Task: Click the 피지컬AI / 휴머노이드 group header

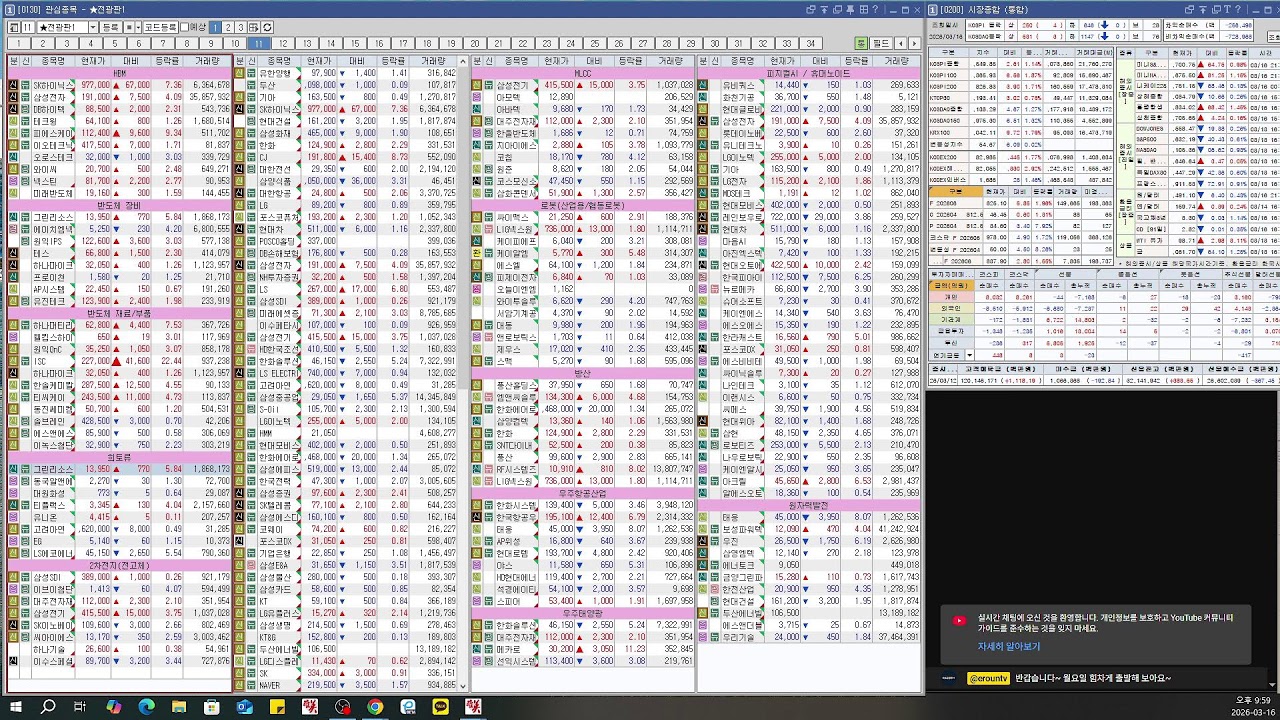Action: click(809, 73)
